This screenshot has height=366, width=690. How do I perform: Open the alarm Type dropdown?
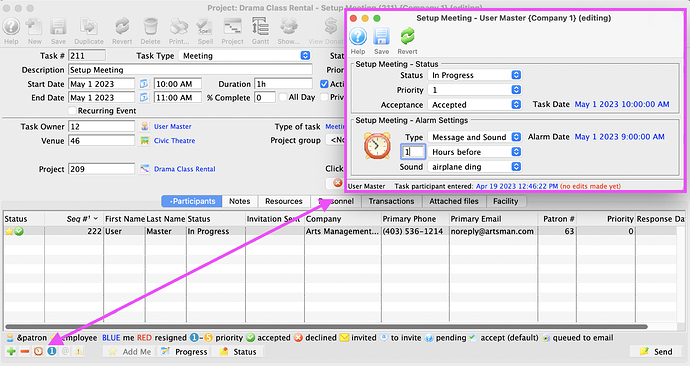[474, 137]
